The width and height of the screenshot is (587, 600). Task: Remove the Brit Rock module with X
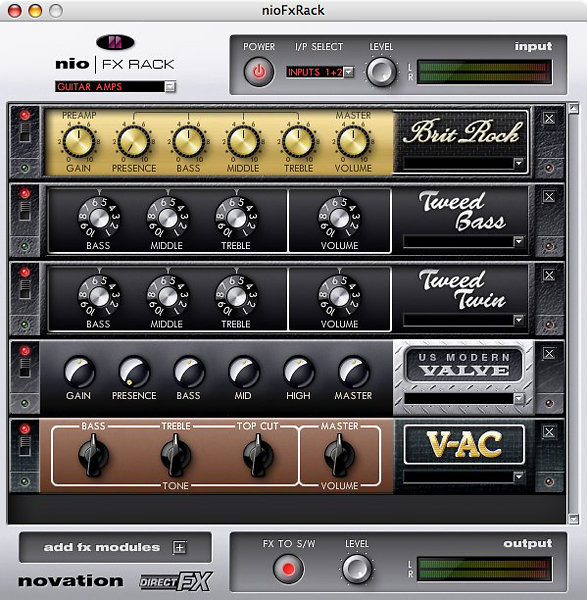[549, 118]
